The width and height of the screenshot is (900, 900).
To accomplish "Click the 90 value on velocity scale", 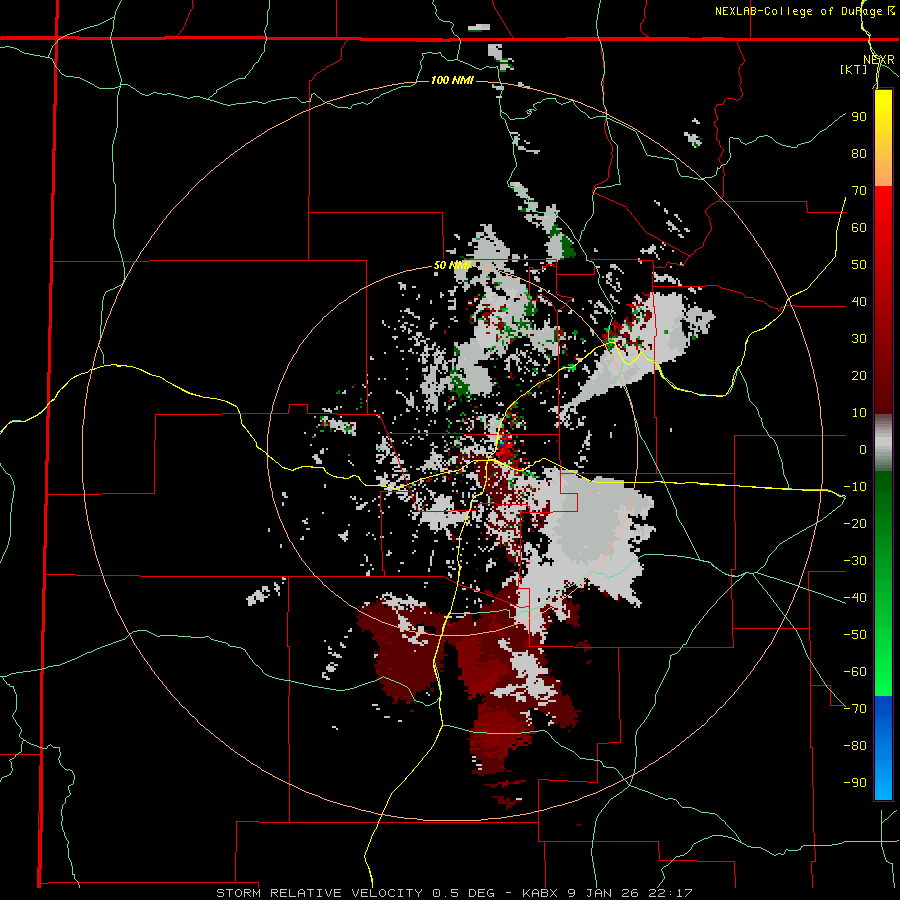I will click(x=859, y=117).
